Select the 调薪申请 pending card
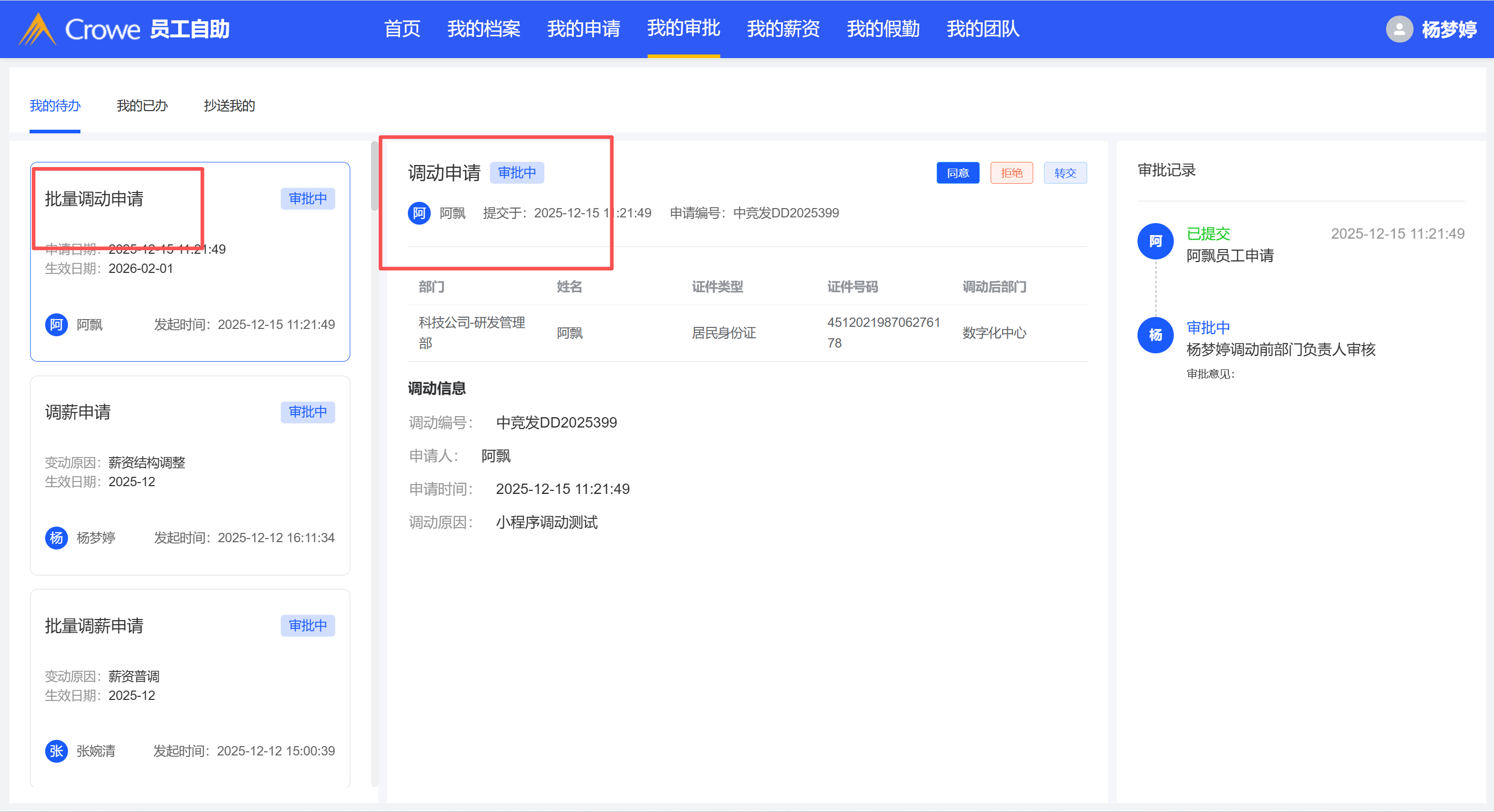This screenshot has height=812, width=1494. [189, 476]
